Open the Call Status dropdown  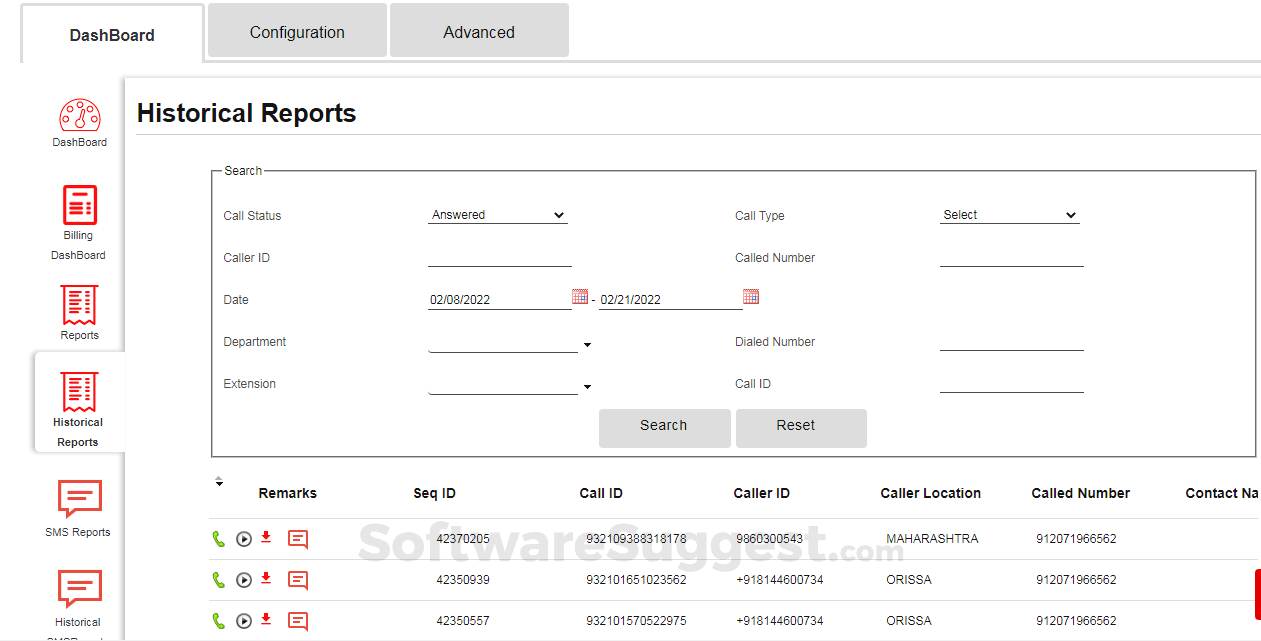pyautogui.click(x=498, y=215)
